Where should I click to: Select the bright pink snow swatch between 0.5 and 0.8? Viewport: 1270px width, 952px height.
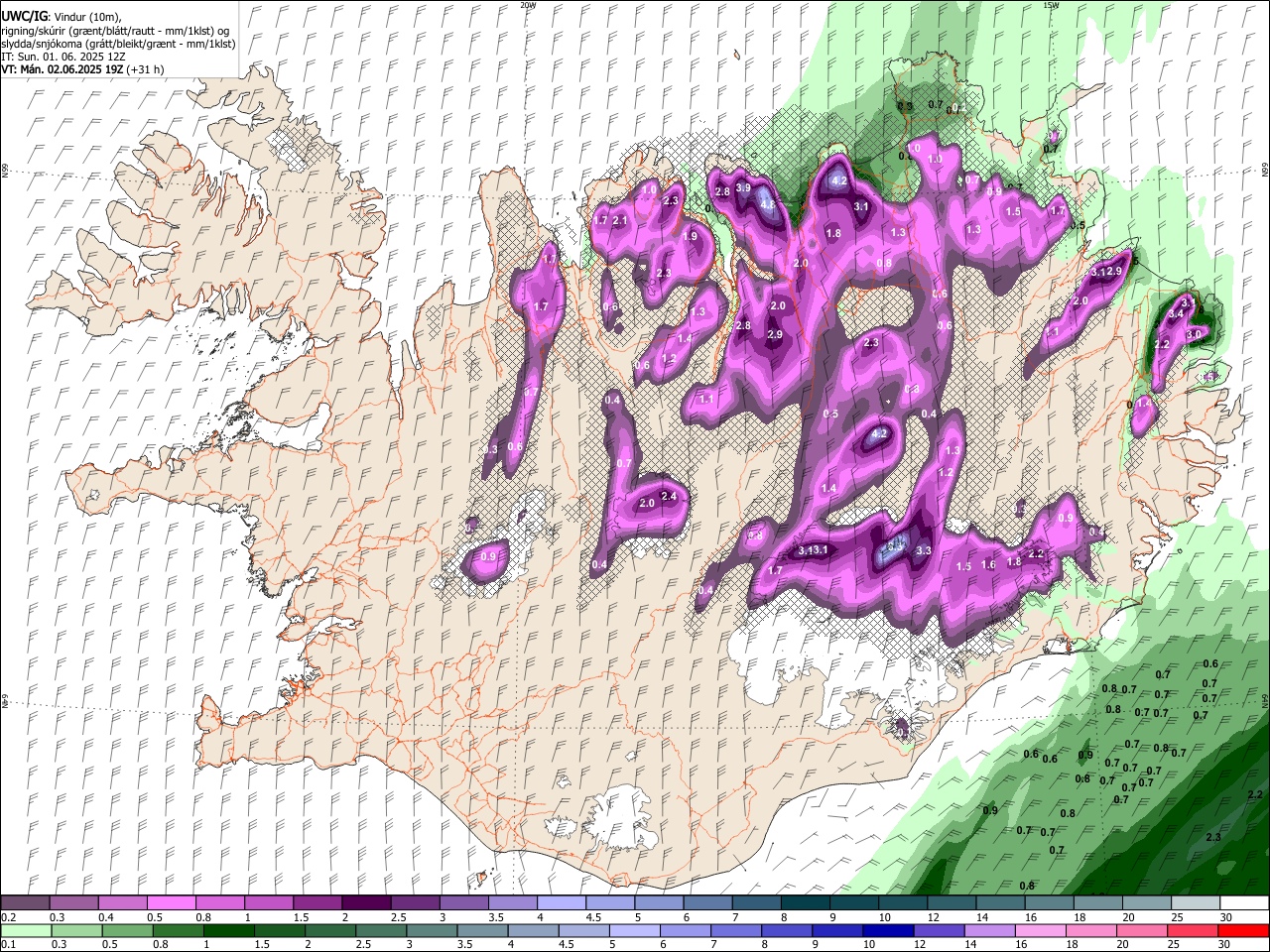coord(171,903)
